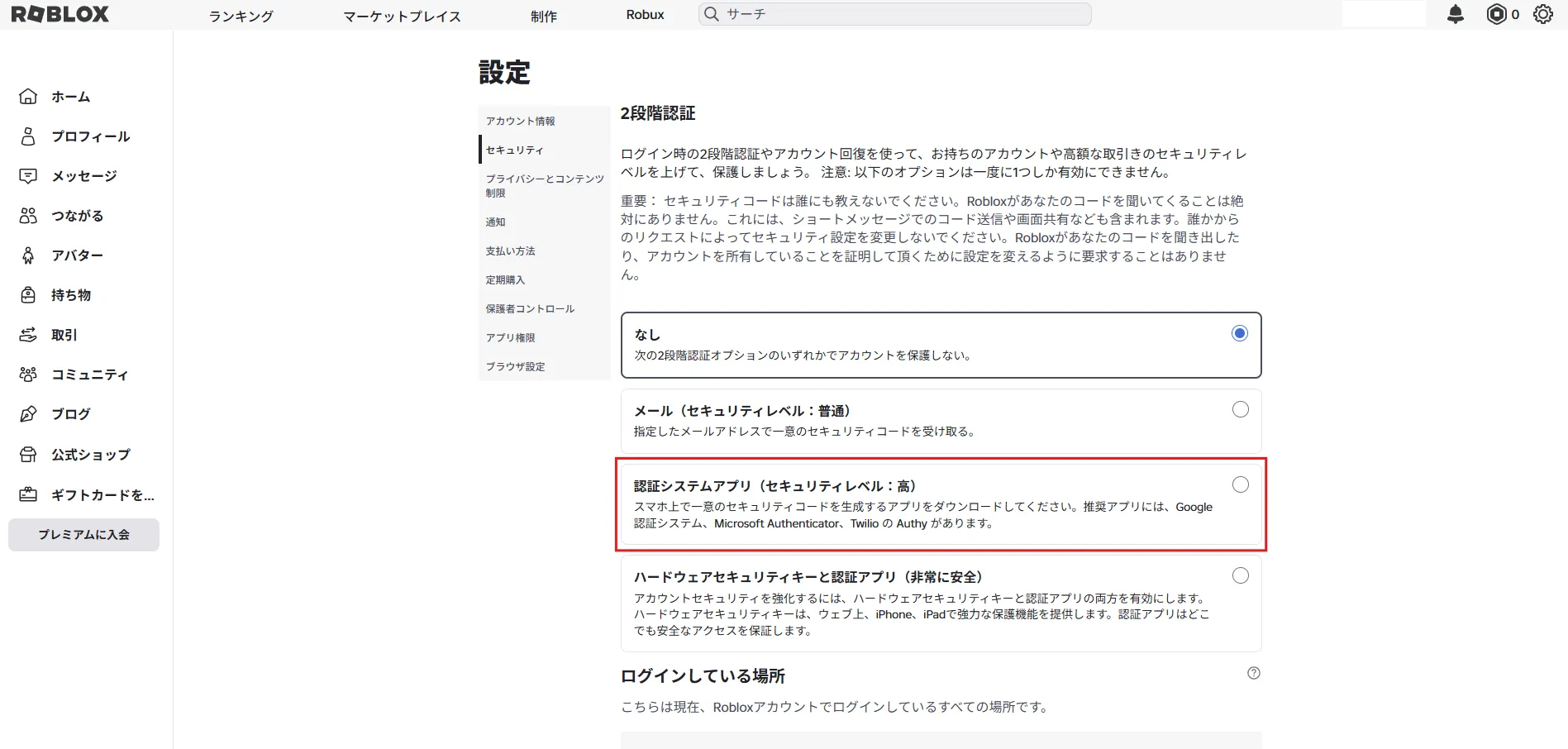This screenshot has width=1568, height=749.
Task: Click the プレミアムに入会 button
Action: (83, 535)
